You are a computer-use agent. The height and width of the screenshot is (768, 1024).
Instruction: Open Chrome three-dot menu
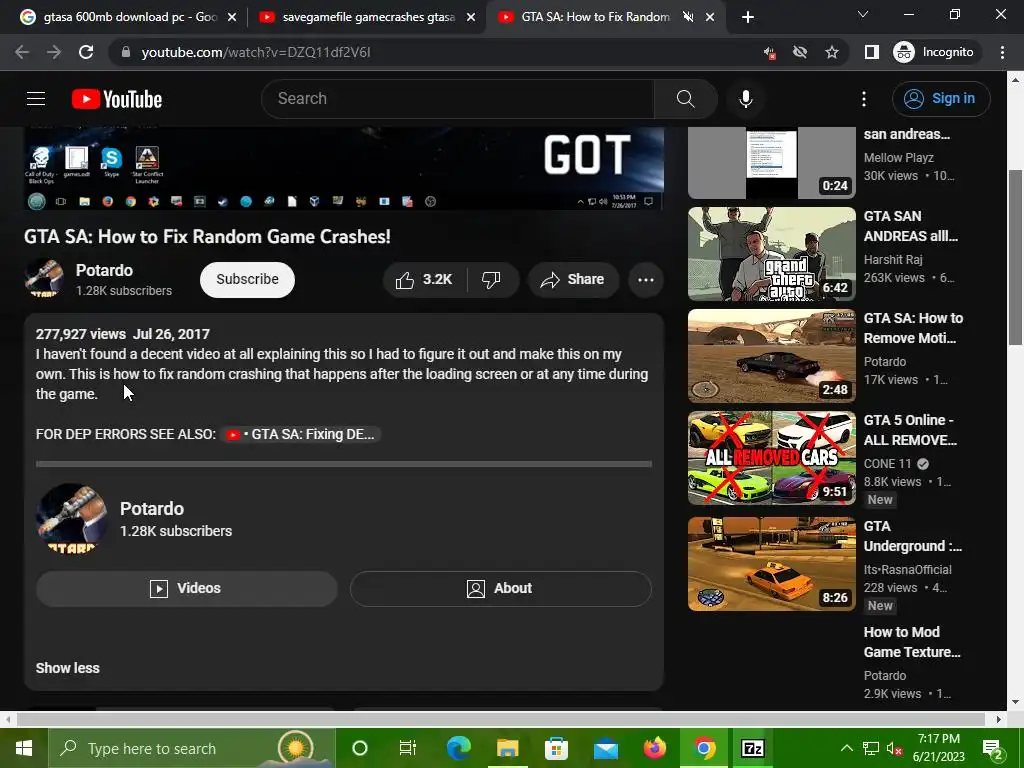[x=1002, y=52]
